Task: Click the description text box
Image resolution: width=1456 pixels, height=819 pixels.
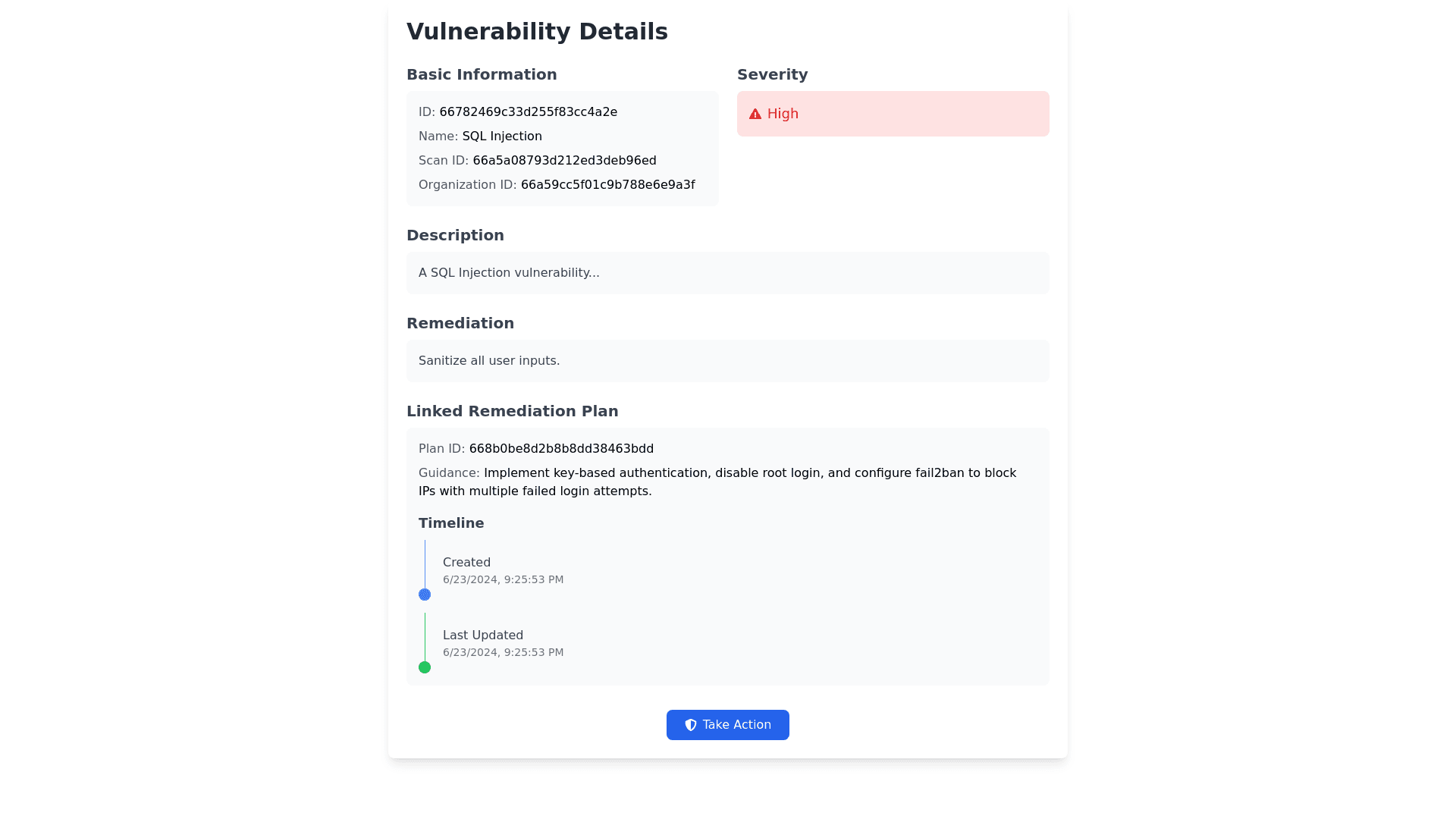Action: (727, 273)
